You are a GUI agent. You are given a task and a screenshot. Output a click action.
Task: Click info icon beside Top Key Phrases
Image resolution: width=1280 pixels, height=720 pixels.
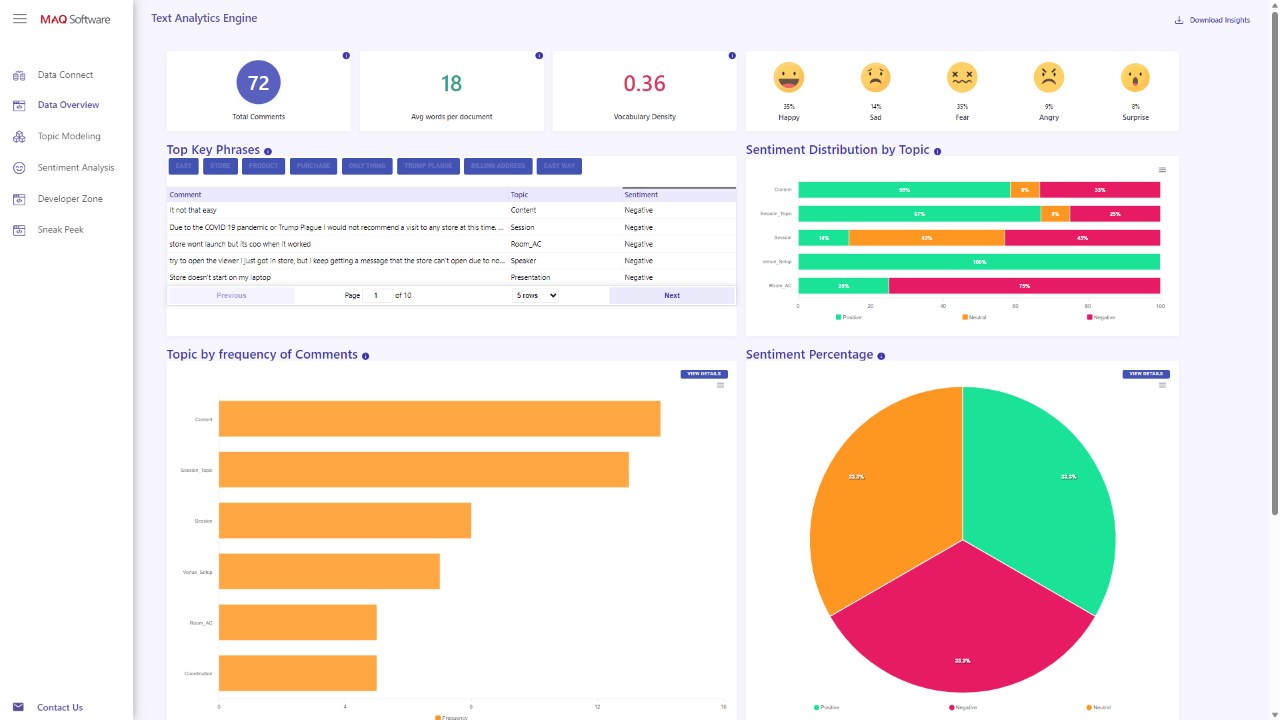point(268,151)
